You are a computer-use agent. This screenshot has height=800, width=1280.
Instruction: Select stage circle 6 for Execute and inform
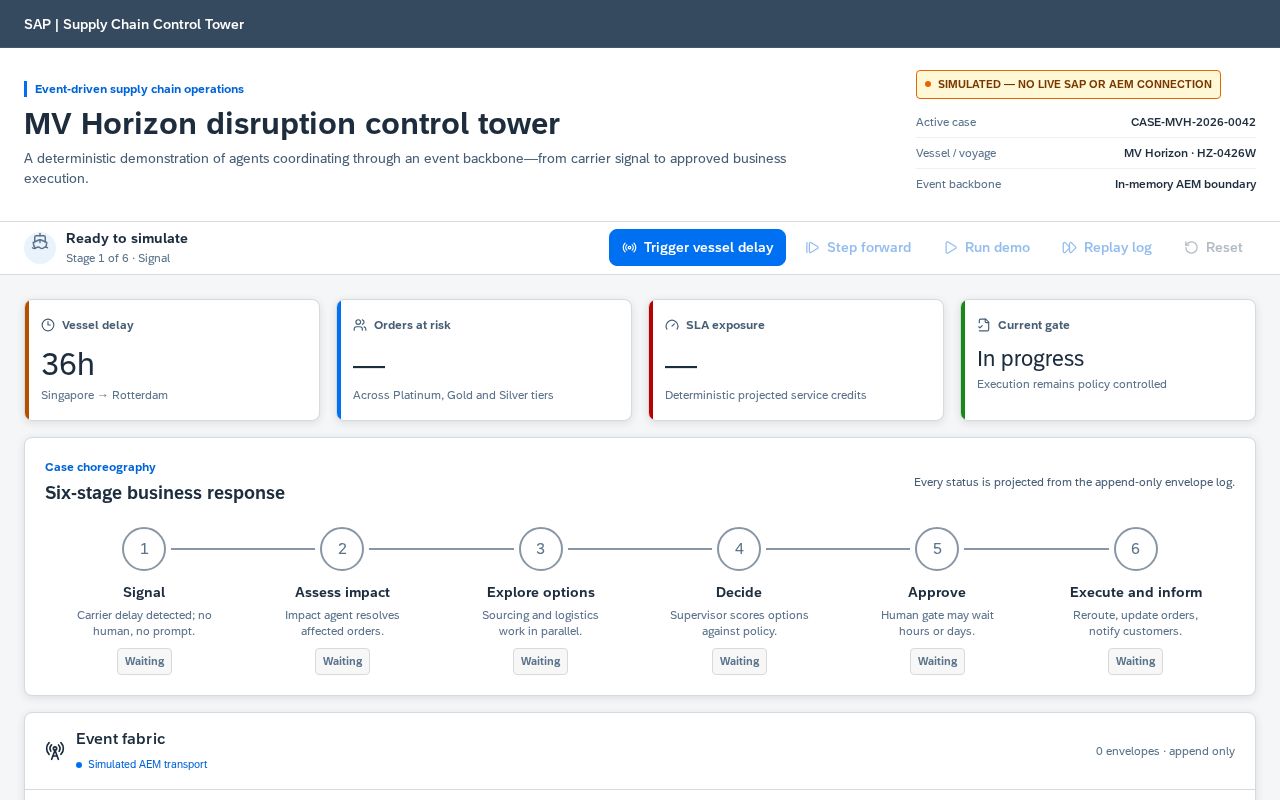point(1136,549)
